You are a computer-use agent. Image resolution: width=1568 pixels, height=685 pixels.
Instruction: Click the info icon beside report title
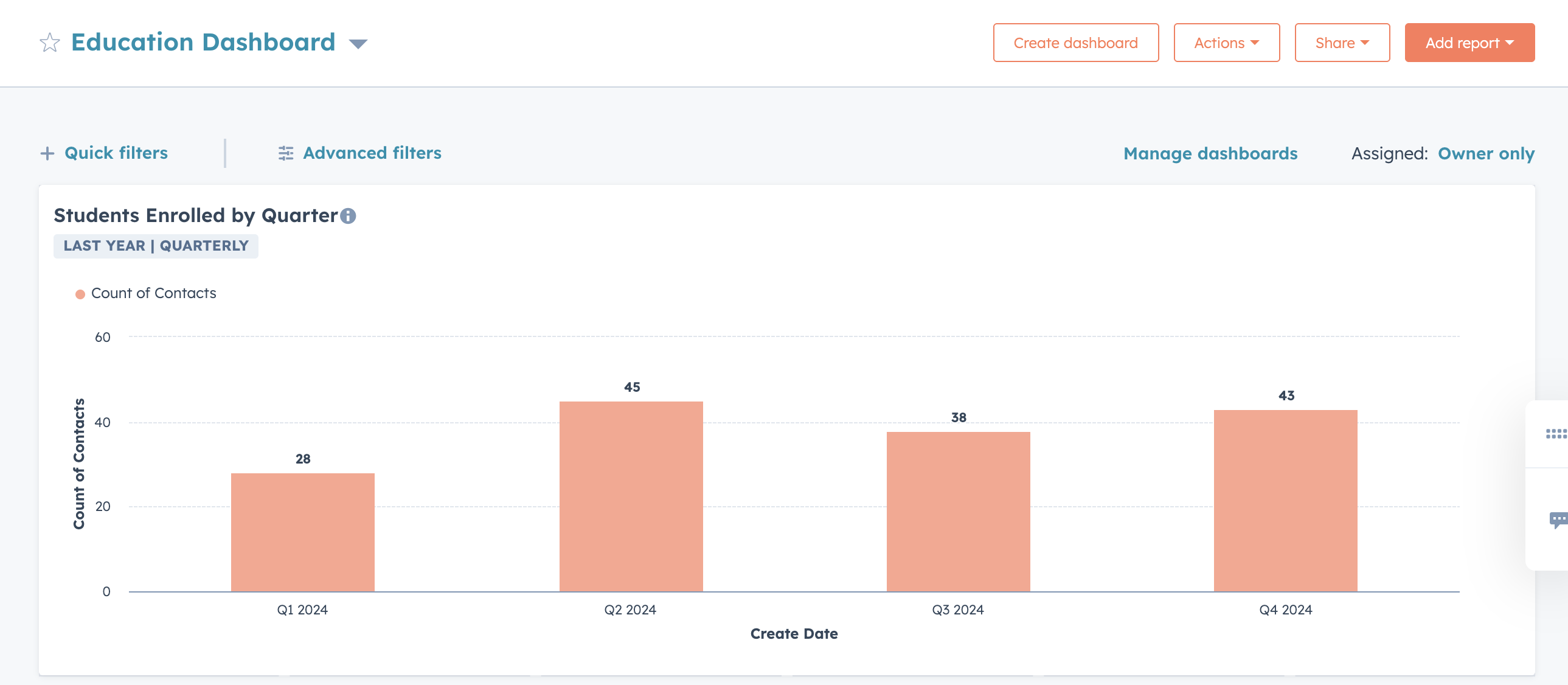tap(348, 216)
